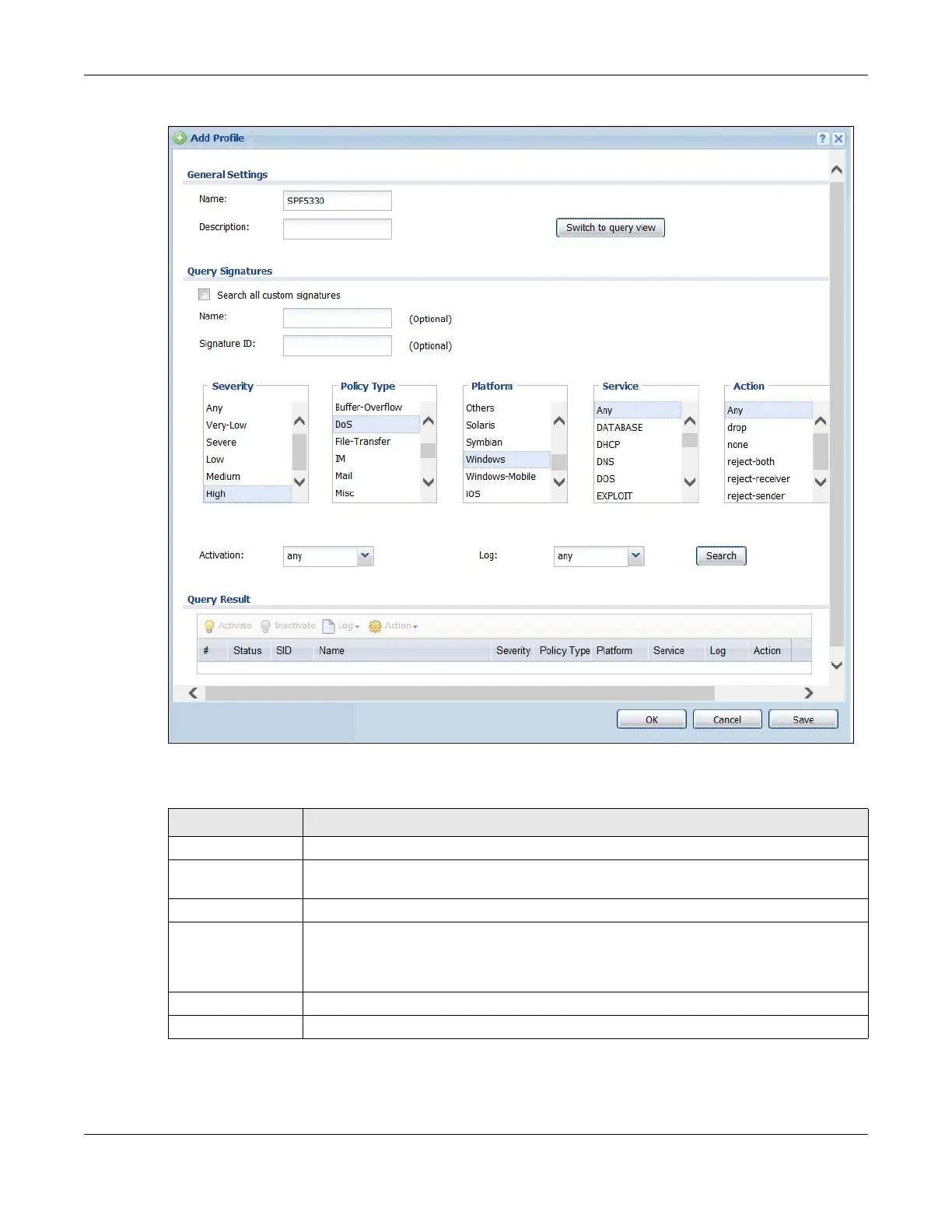This screenshot has height=1232, width=952.
Task: Expand the Log dropdown
Action: (x=635, y=555)
